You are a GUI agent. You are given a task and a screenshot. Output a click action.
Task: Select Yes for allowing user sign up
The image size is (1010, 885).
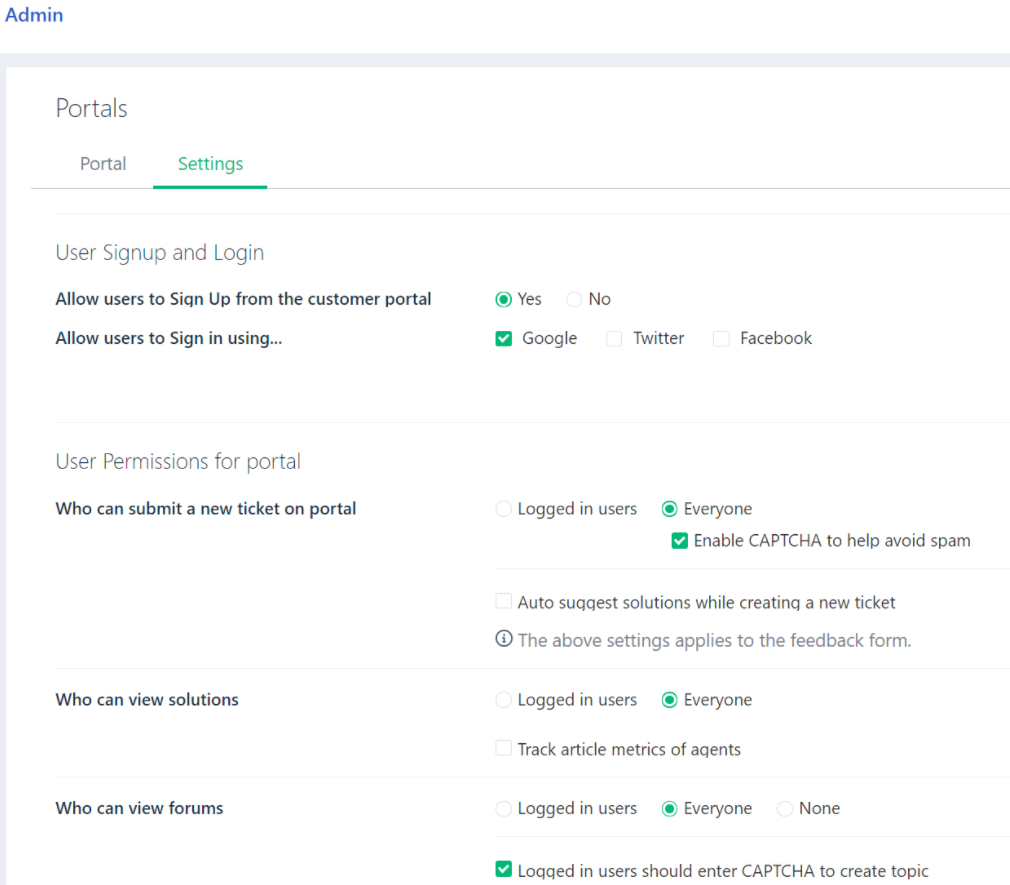click(x=504, y=300)
